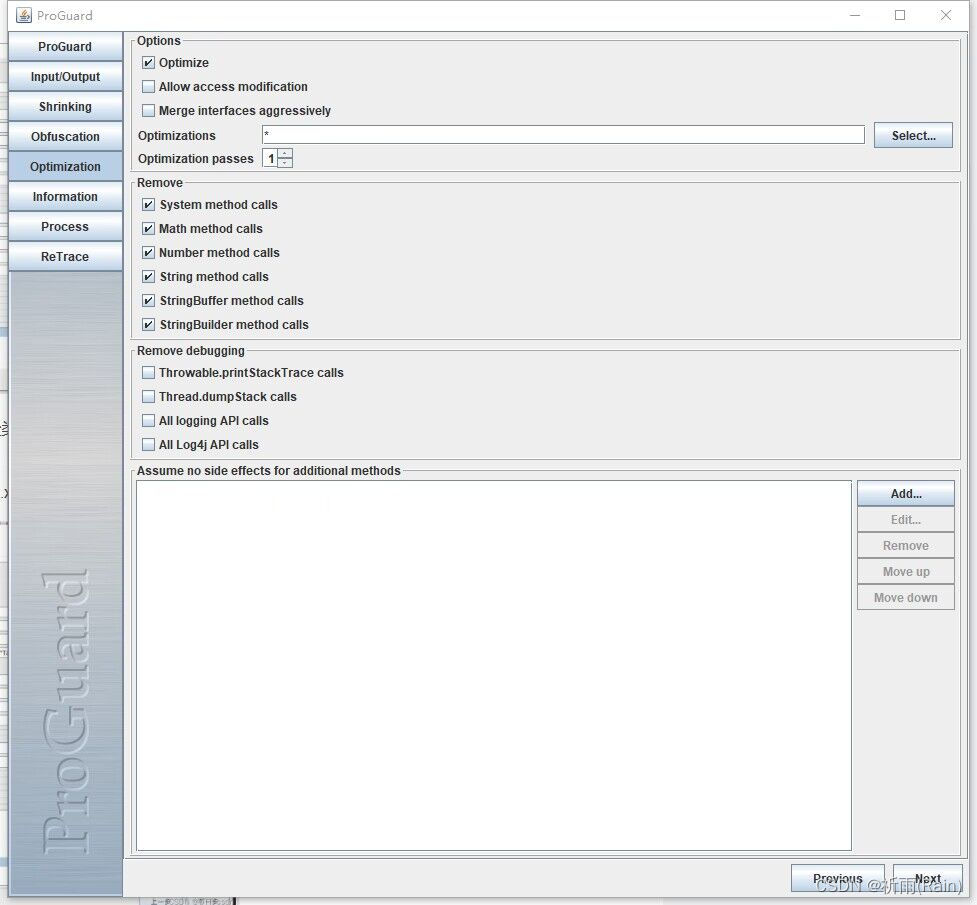Click the Move down button
This screenshot has width=977, height=905.
click(905, 597)
